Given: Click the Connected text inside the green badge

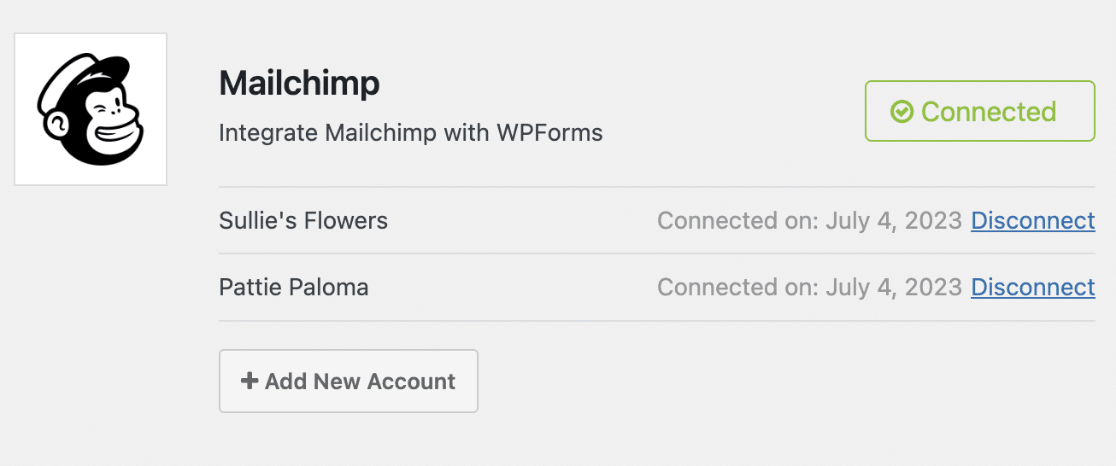Looking at the screenshot, I should [x=988, y=112].
